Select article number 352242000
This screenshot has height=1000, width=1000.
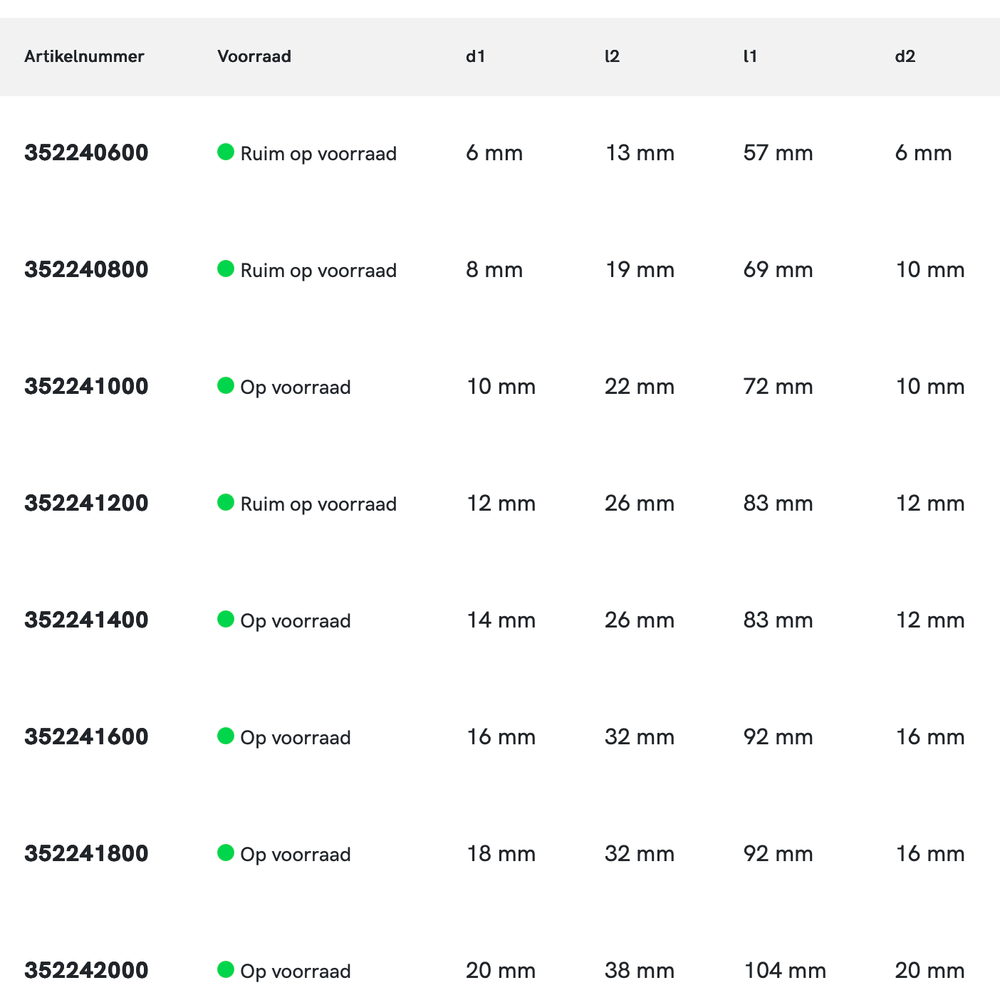pyautogui.click(x=86, y=971)
